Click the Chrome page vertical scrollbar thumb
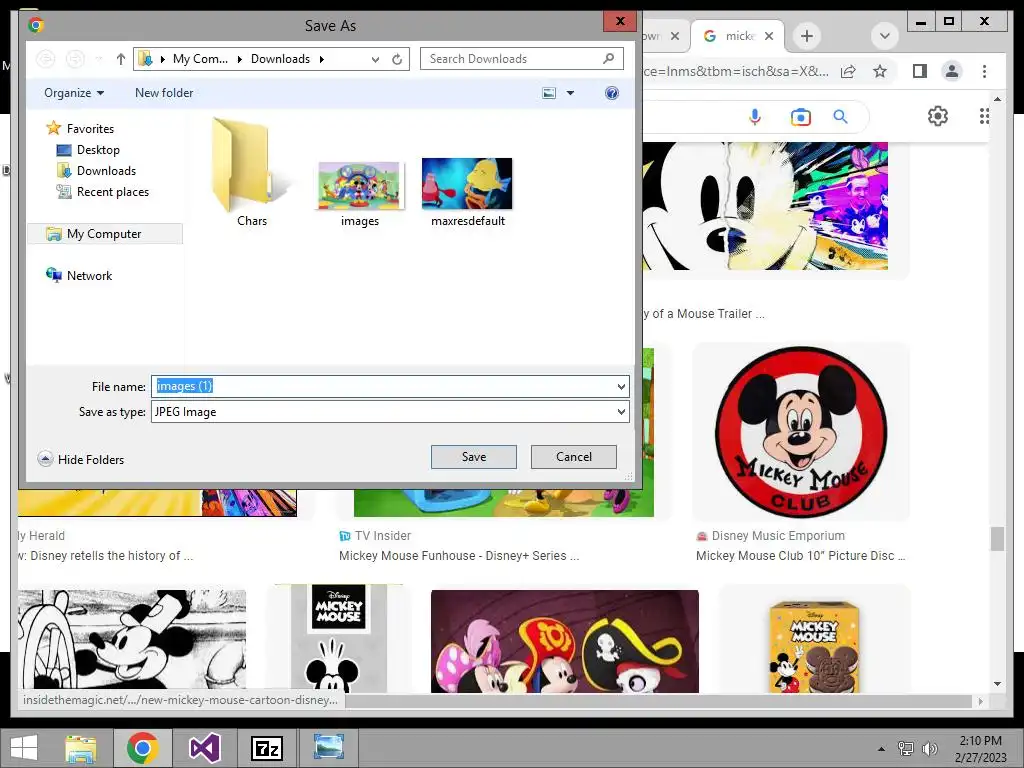 [997, 539]
